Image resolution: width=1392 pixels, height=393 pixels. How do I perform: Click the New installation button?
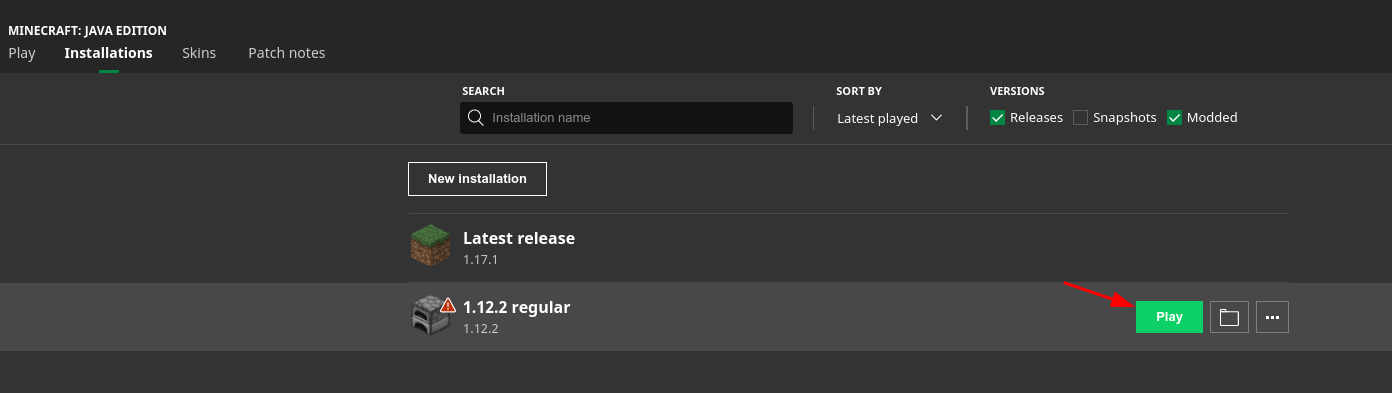(x=477, y=179)
